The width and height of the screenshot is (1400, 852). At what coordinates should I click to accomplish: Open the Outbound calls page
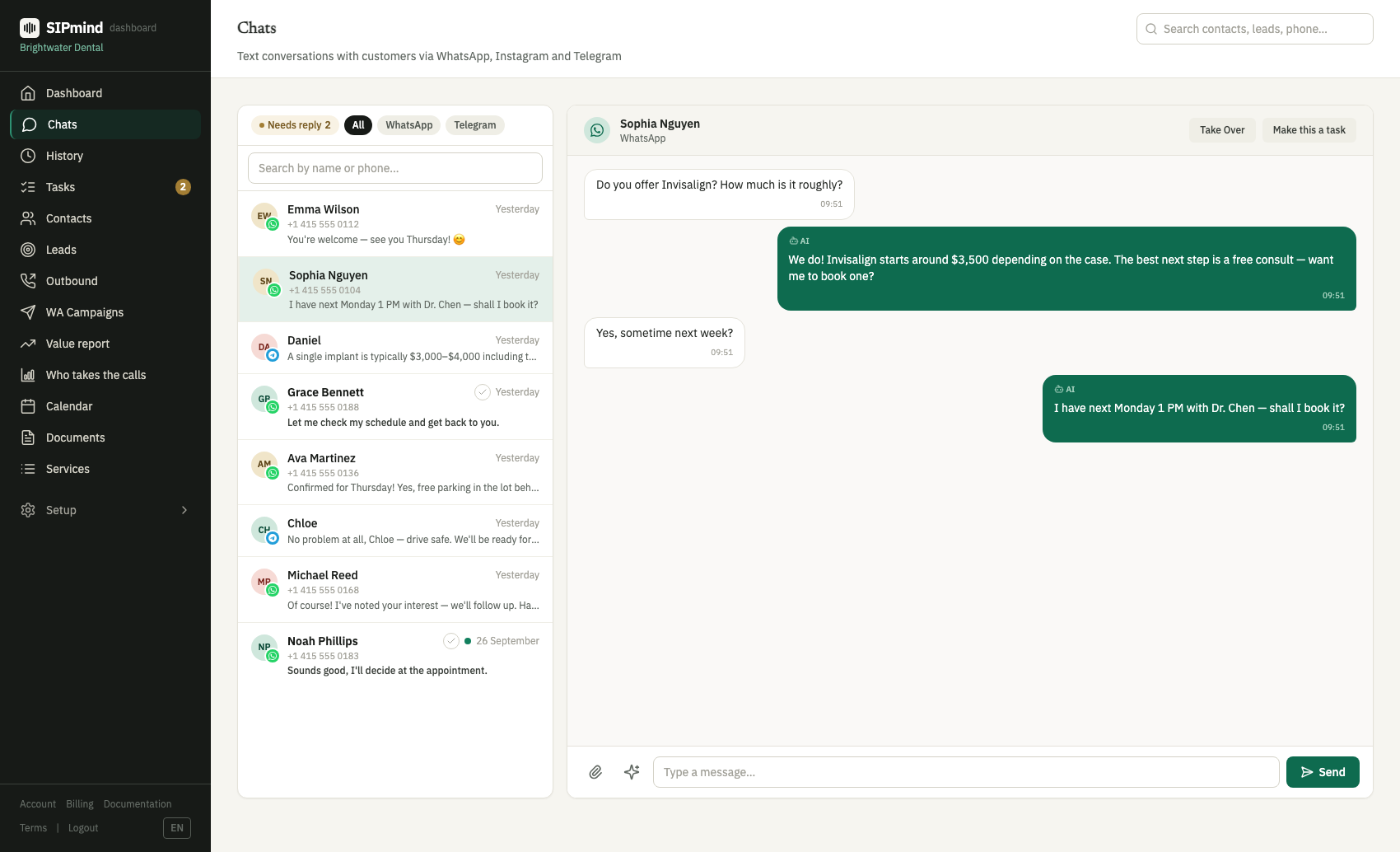[105, 281]
